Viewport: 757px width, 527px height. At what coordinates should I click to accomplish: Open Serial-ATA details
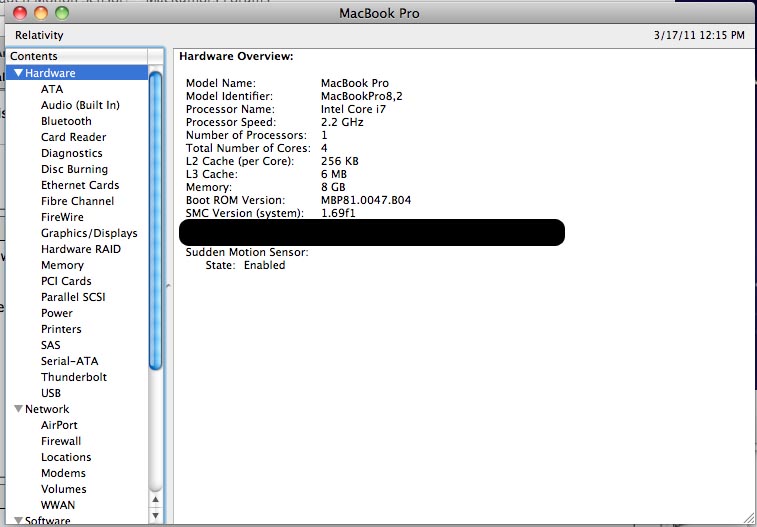pyautogui.click(x=70, y=361)
